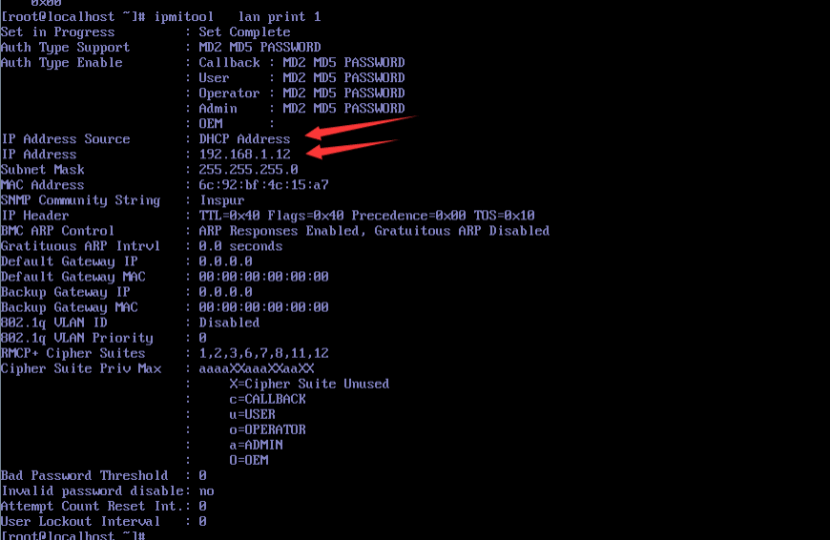Click the IP address 192.168.1.12 text
Screen dimensions: 830x542
(245, 154)
